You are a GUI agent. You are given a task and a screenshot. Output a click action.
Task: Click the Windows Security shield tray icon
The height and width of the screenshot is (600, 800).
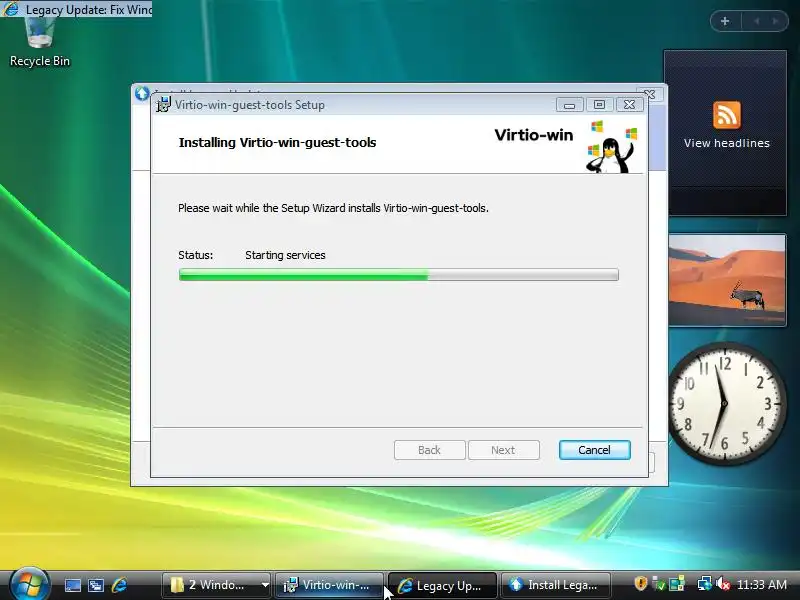click(641, 584)
